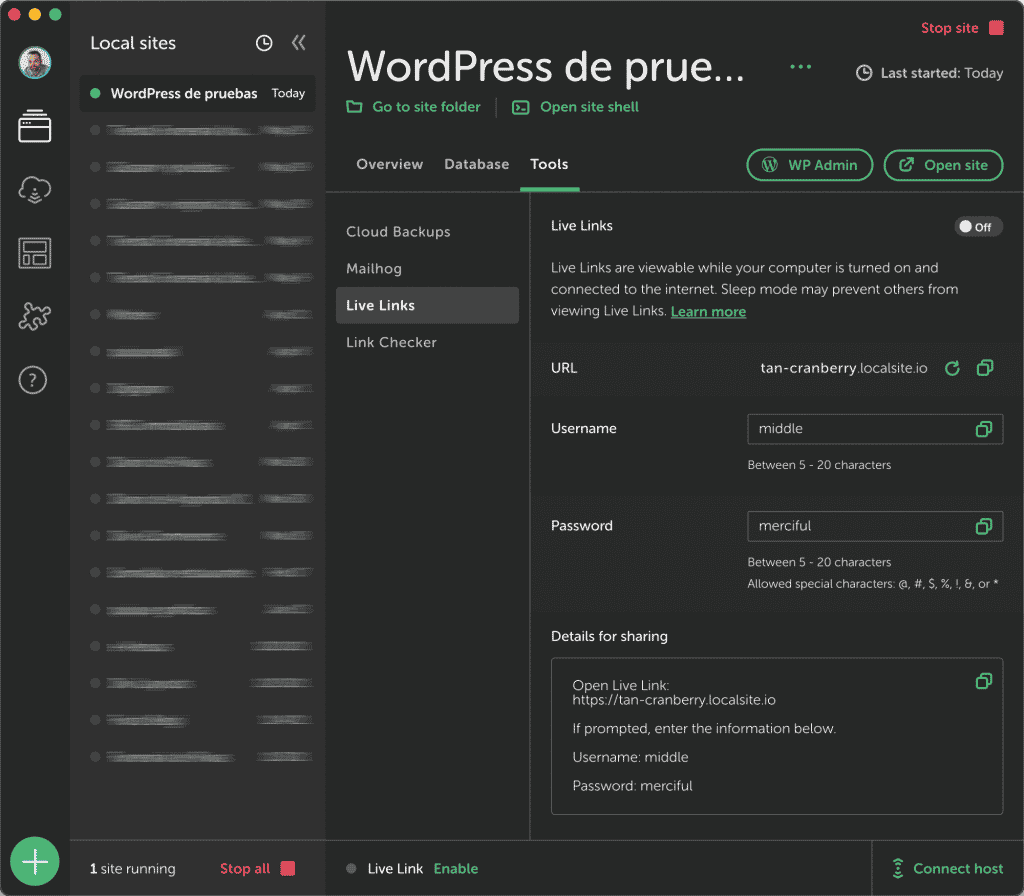Copy the Live Link URL
Image resolution: width=1024 pixels, height=896 pixels.
(x=985, y=368)
